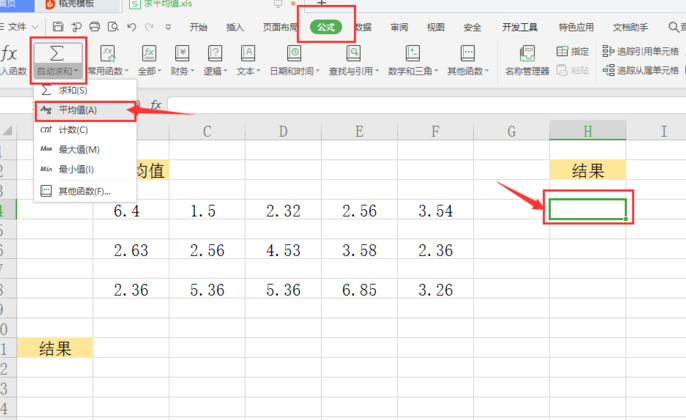Click cell containing 3.54
This screenshot has height=420, width=686.
[x=435, y=209]
